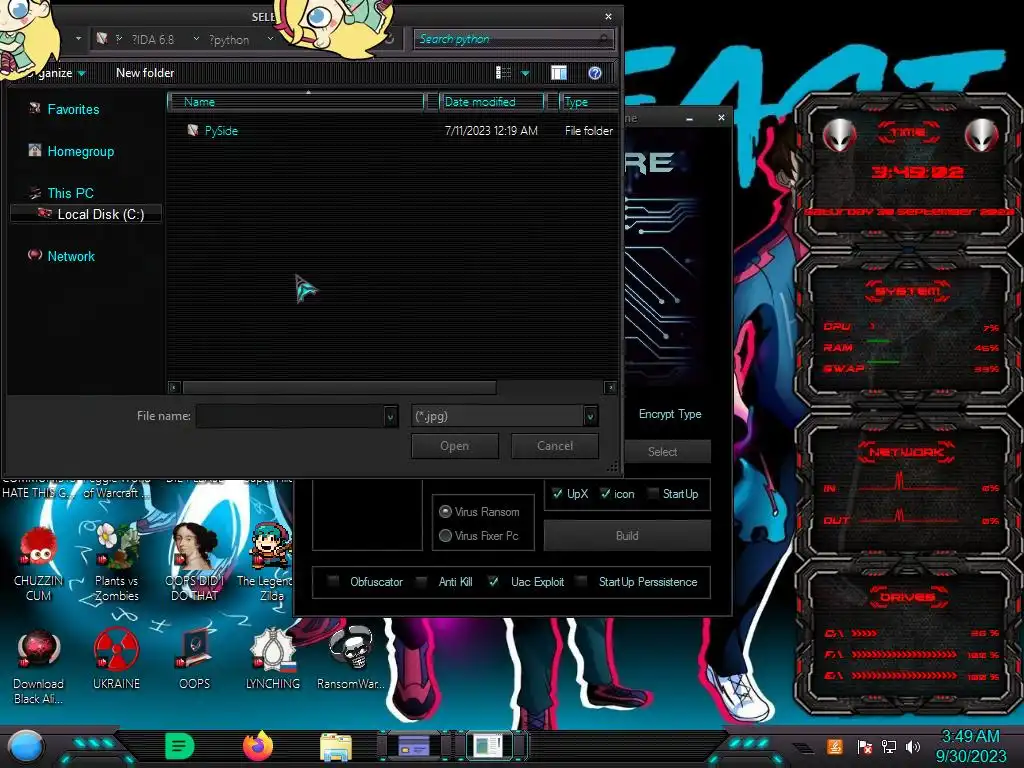The width and height of the screenshot is (1024, 768).
Task: Click the Search python field
Action: tap(514, 39)
